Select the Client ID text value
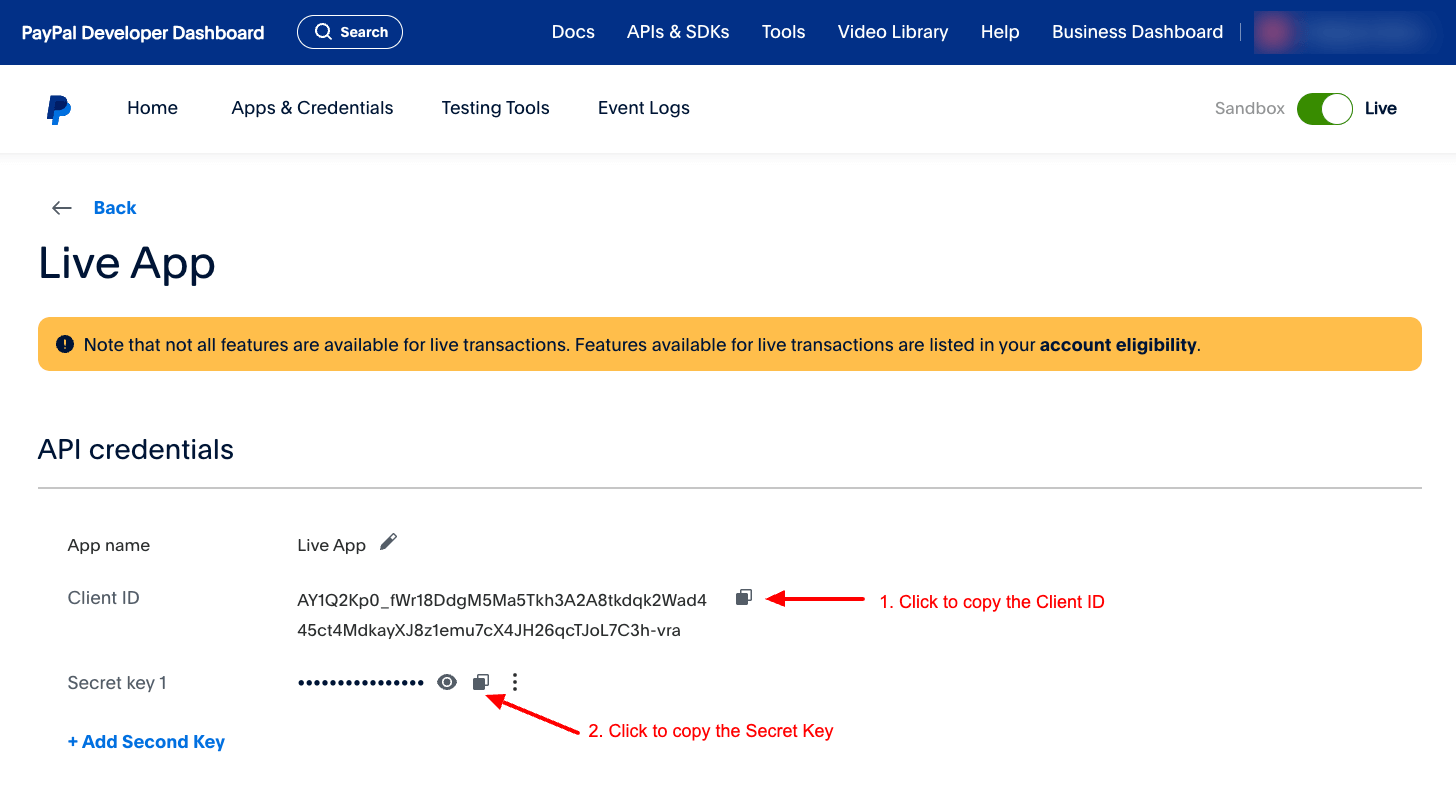 pyautogui.click(x=502, y=616)
